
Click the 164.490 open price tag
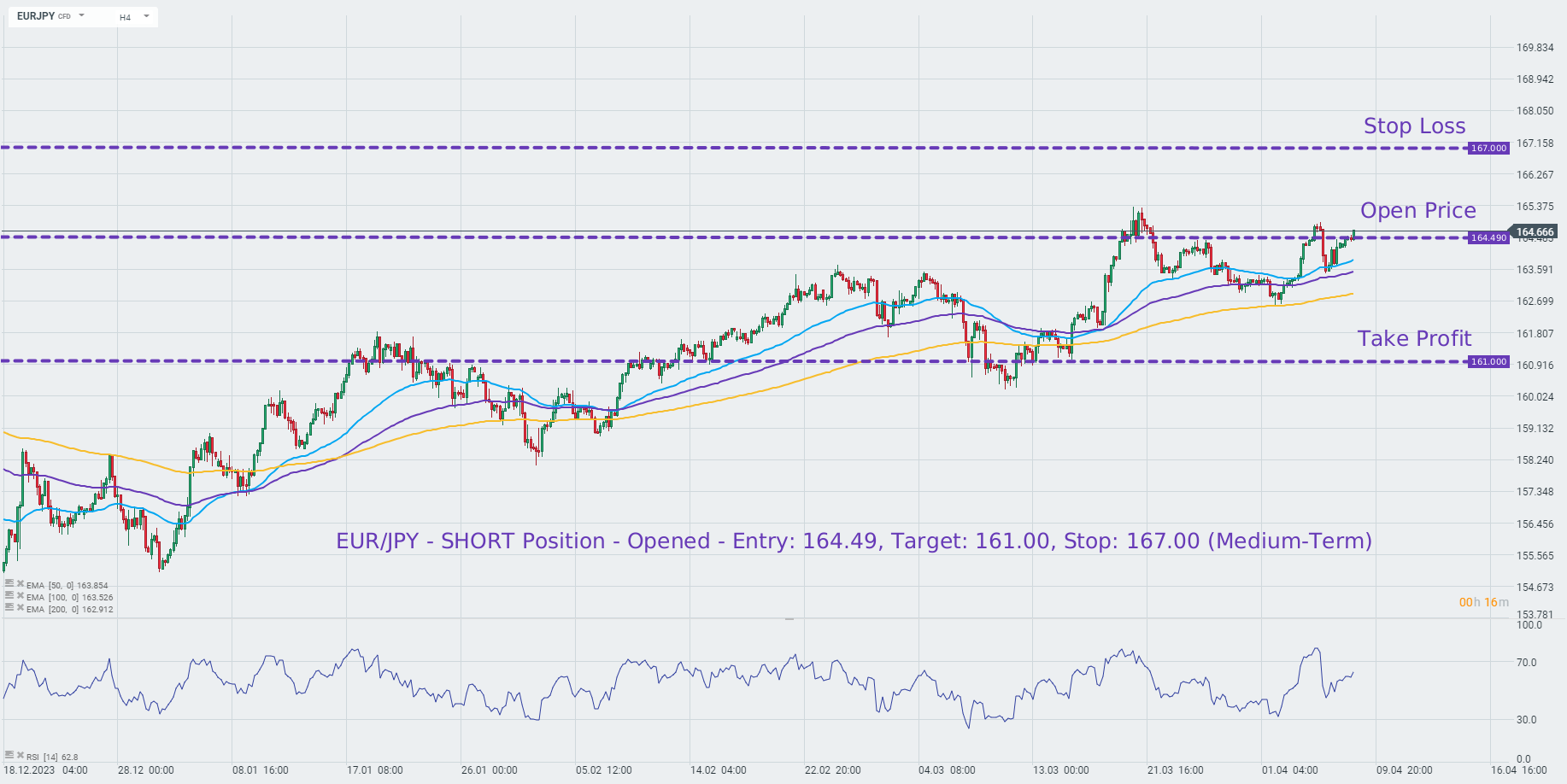[x=1488, y=238]
